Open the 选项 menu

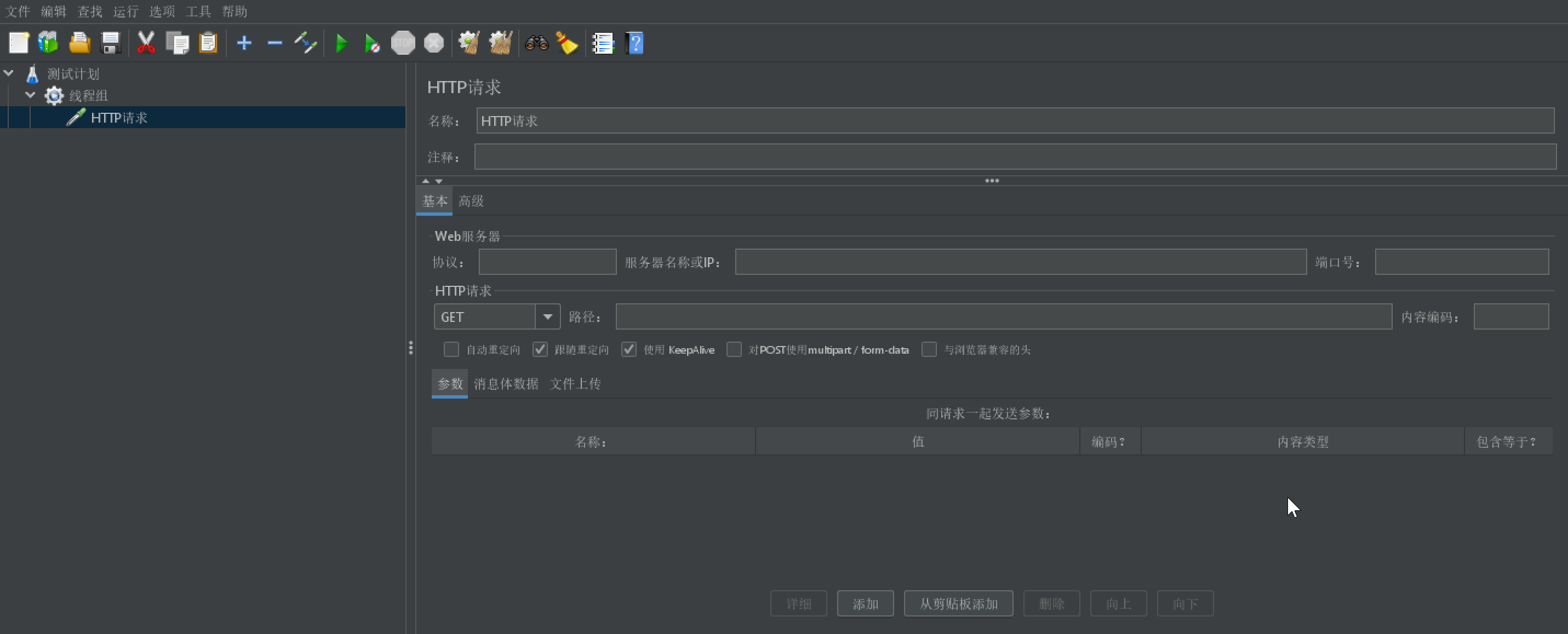162,11
